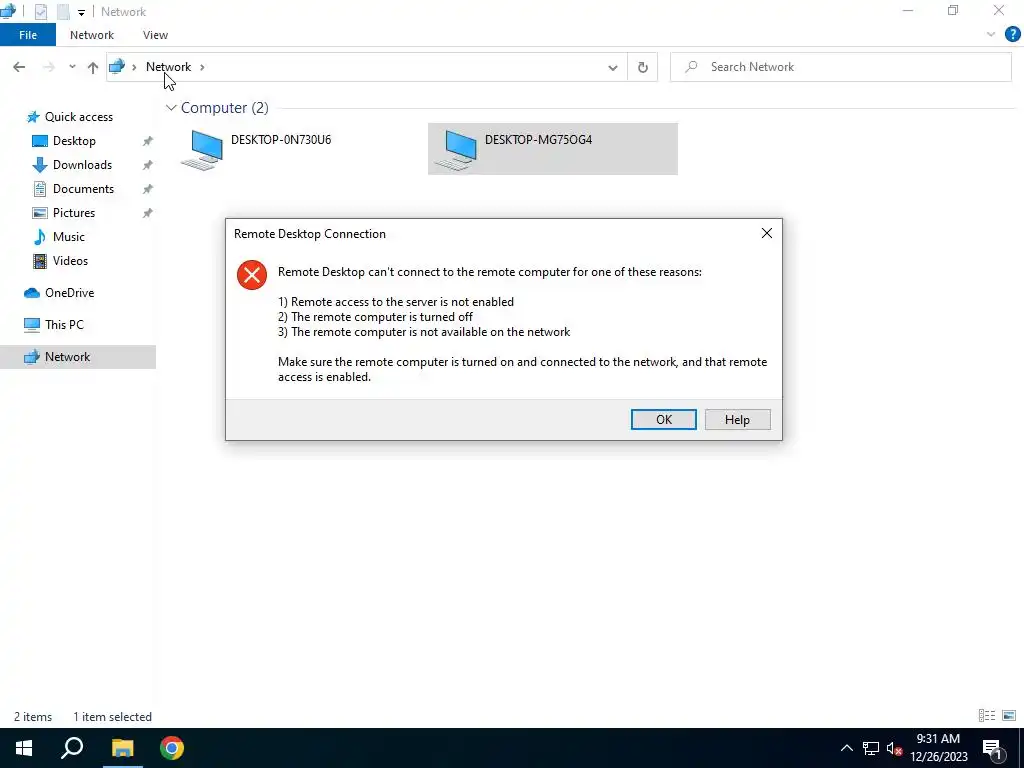Expand the ribbon with the chevron
Image resolution: width=1024 pixels, height=768 pixels.
click(991, 35)
